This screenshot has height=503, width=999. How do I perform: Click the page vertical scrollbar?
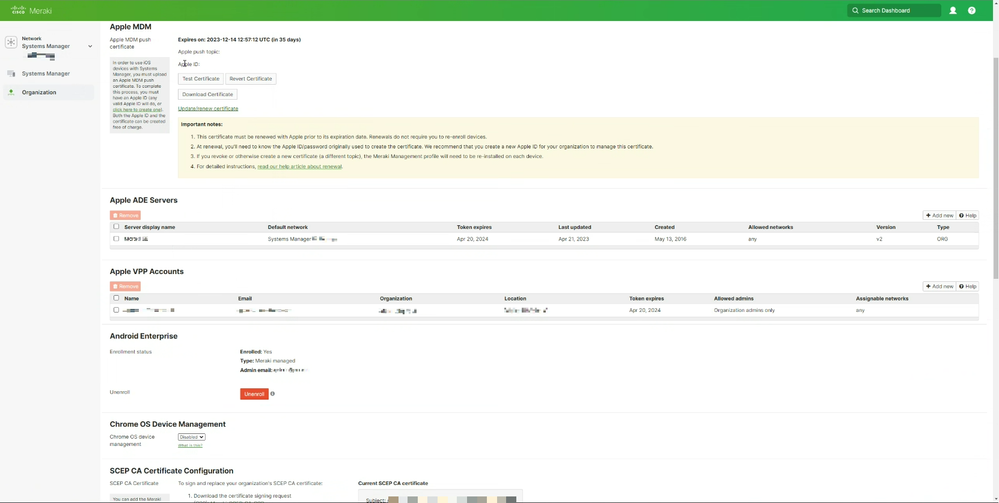tap(996, 168)
